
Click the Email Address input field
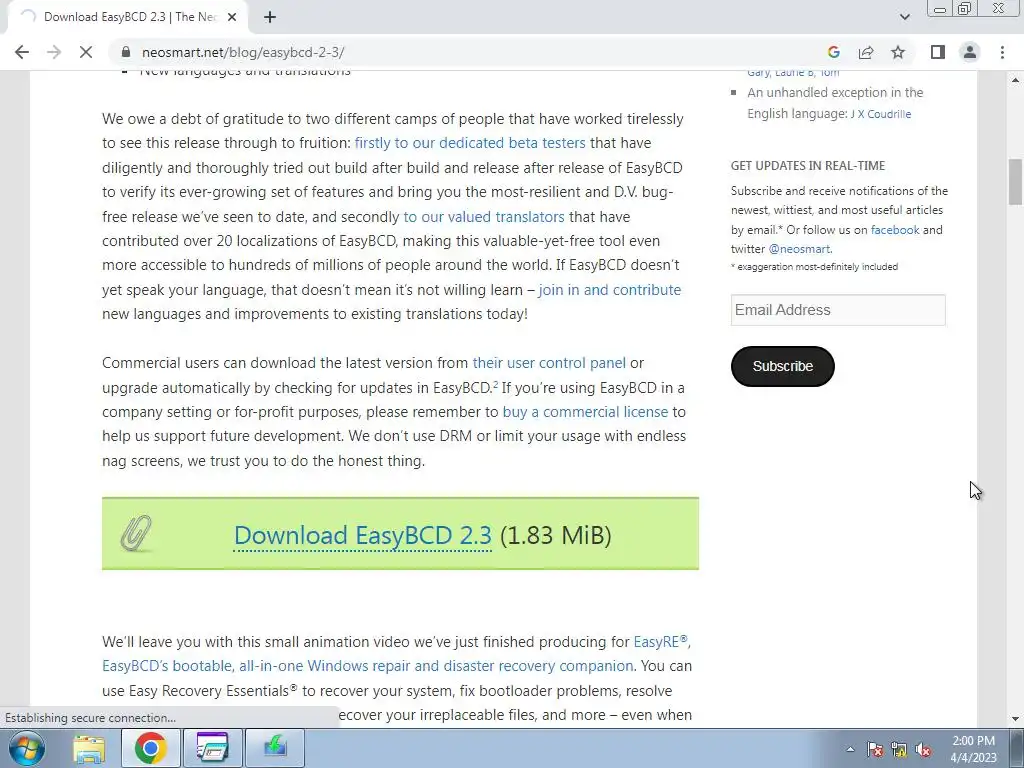(838, 310)
